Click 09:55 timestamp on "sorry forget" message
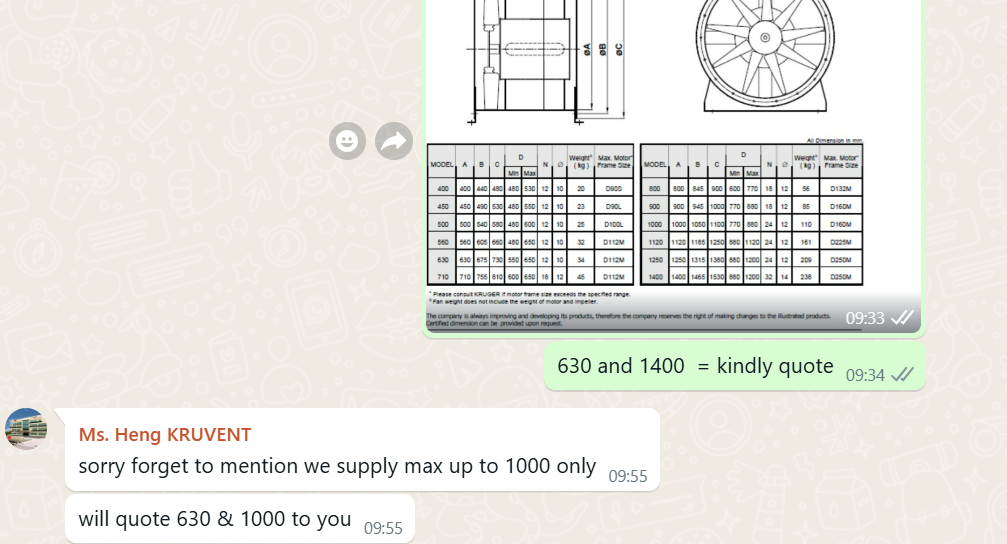 (628, 476)
